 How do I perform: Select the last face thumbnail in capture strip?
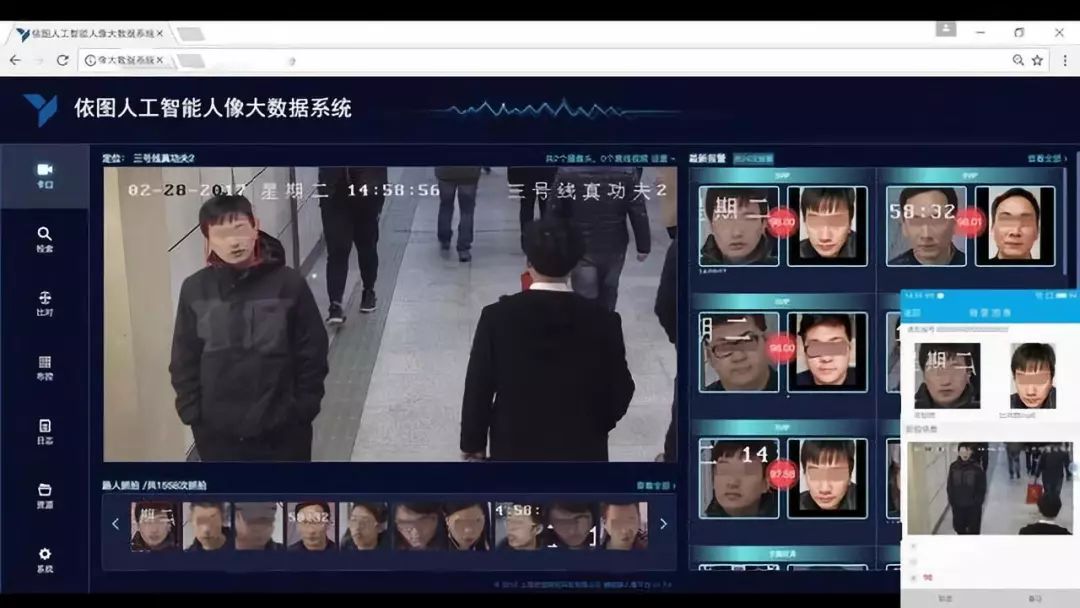coord(624,525)
